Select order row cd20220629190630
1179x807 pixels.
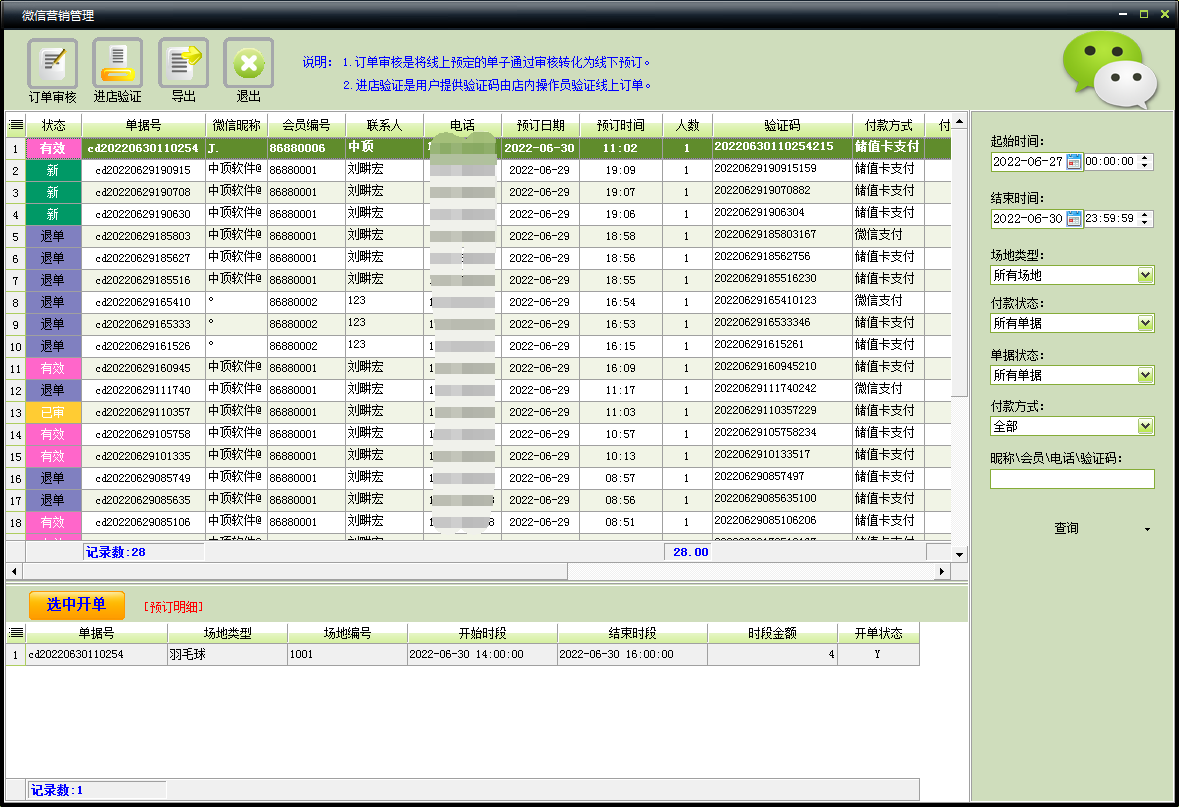point(478,214)
